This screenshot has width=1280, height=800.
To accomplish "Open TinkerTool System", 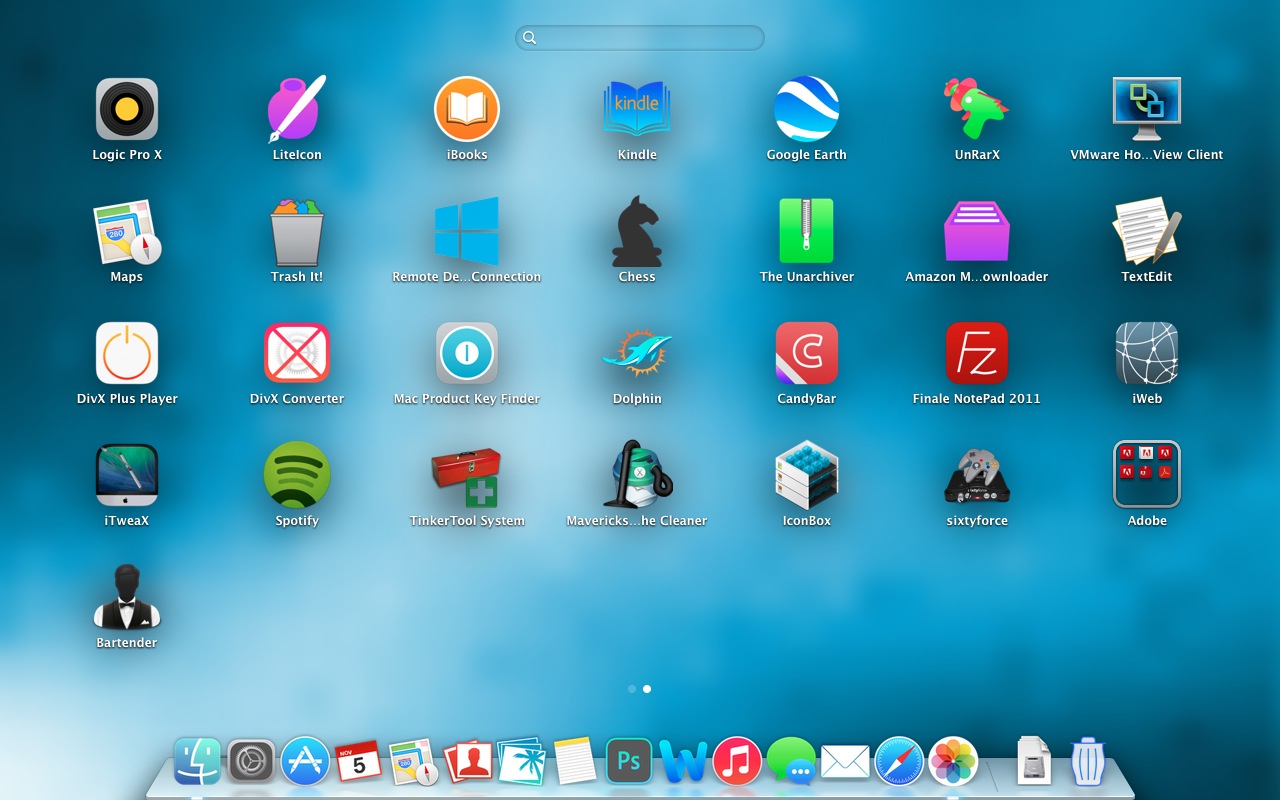I will [467, 477].
